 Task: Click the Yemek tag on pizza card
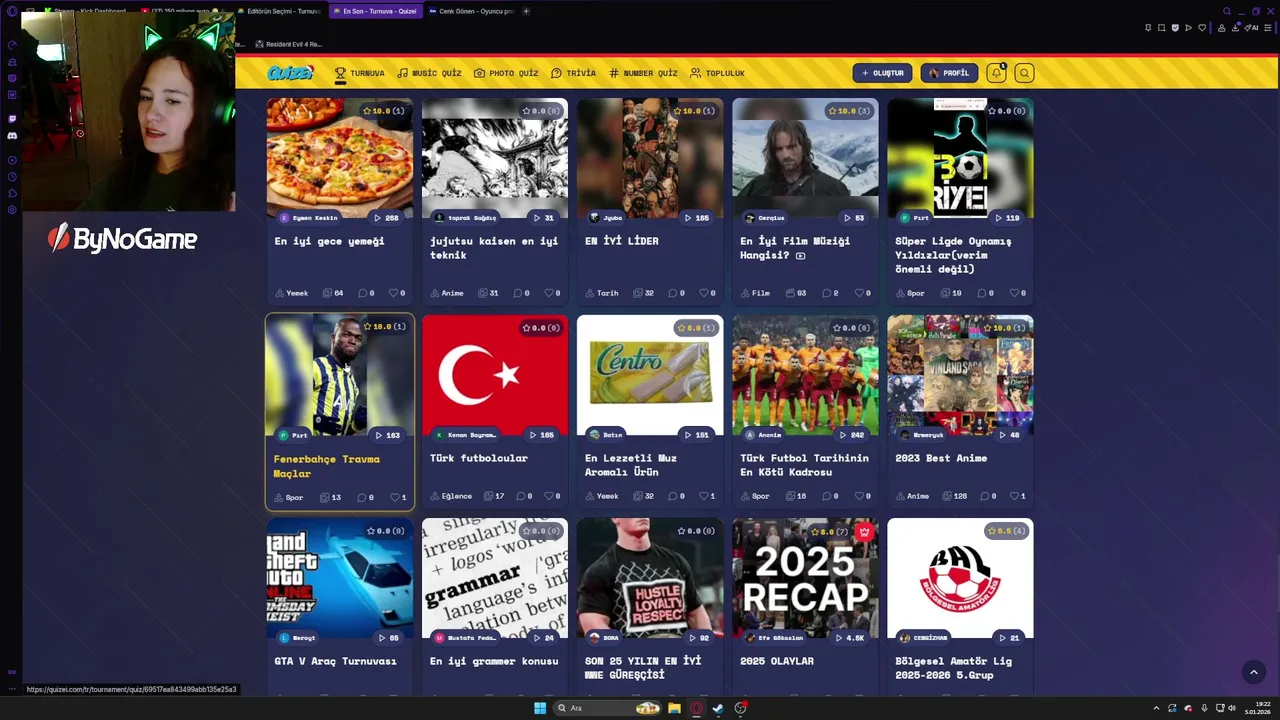tap(292, 293)
